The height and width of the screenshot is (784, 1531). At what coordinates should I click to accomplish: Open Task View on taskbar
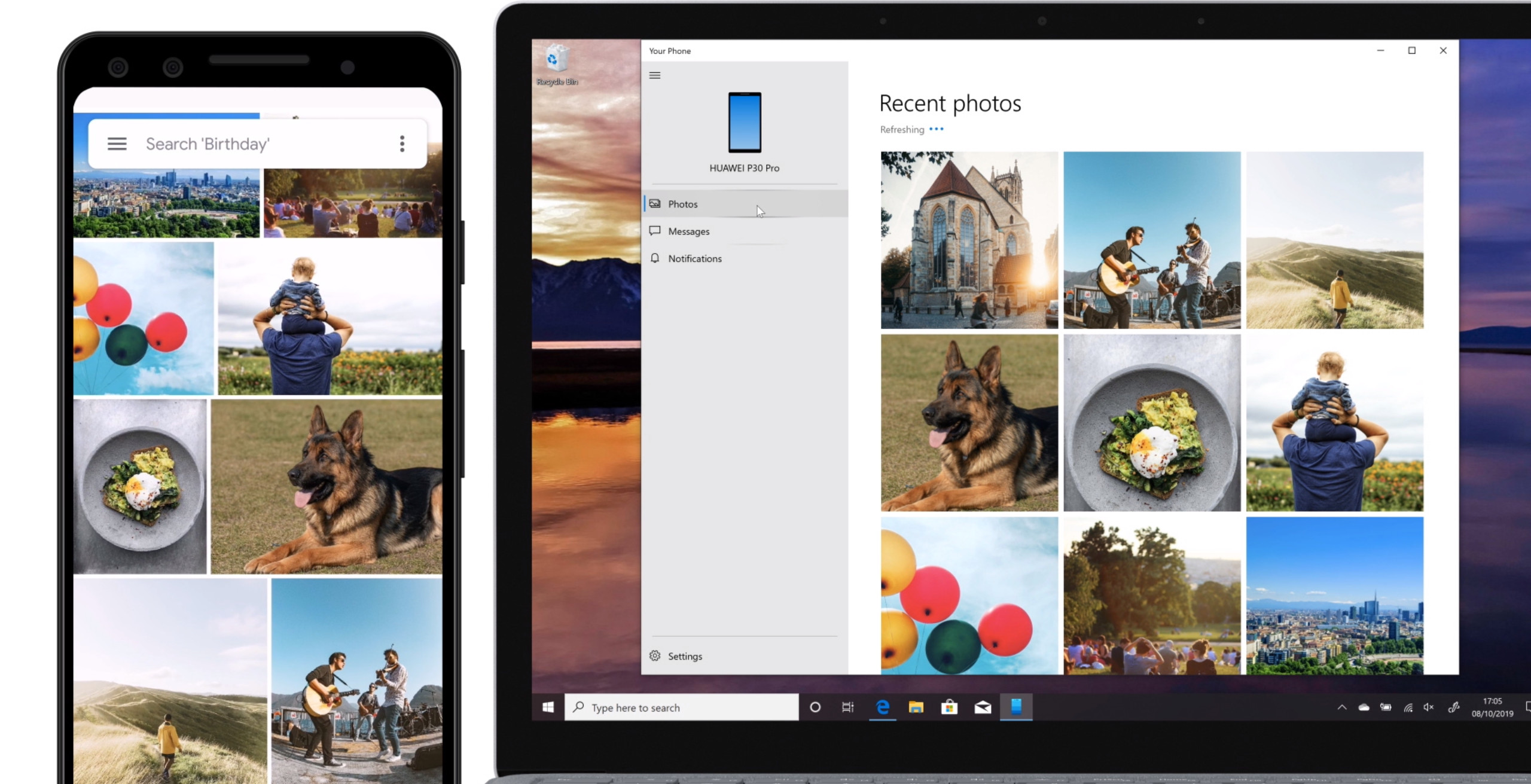click(848, 707)
